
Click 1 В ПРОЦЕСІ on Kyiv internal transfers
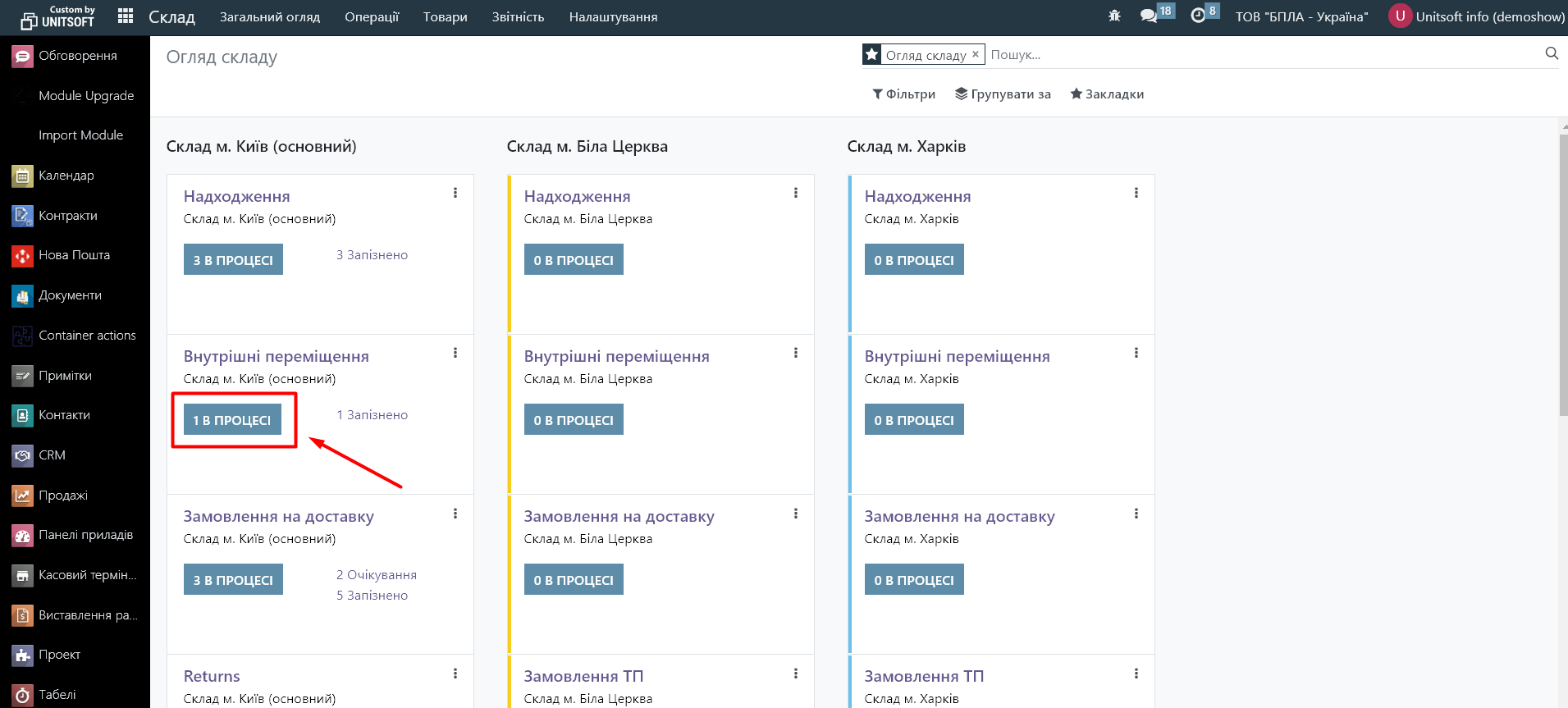[x=232, y=420]
